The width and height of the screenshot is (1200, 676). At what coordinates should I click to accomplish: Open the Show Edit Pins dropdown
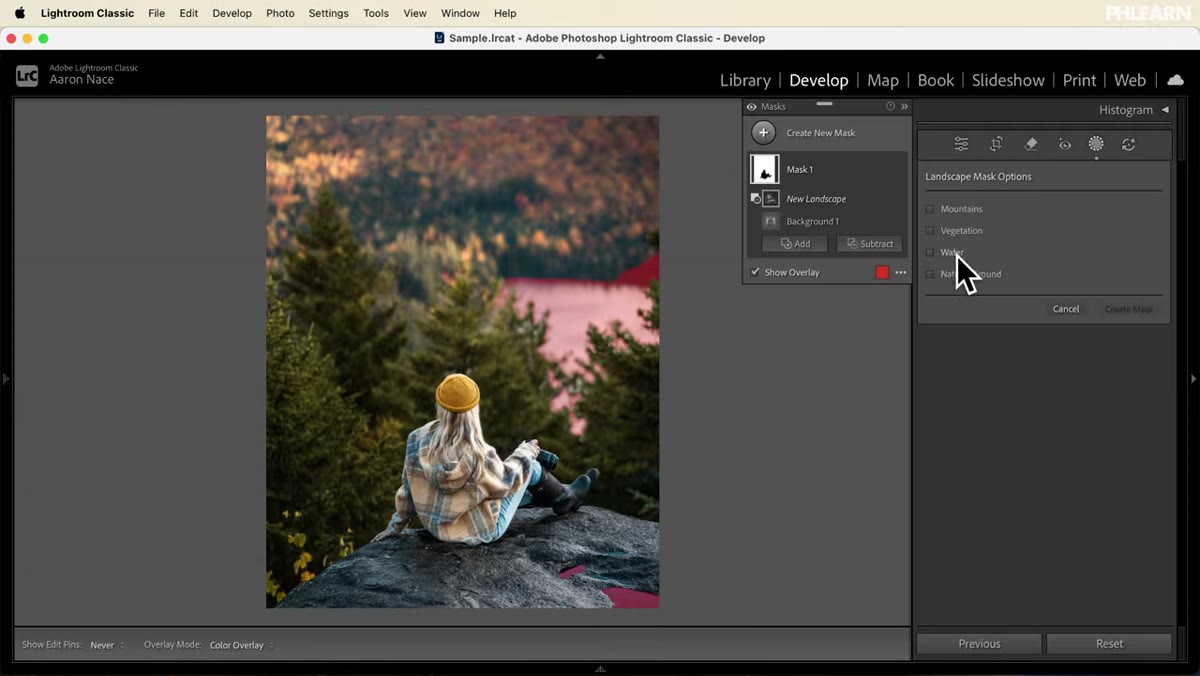pos(107,645)
